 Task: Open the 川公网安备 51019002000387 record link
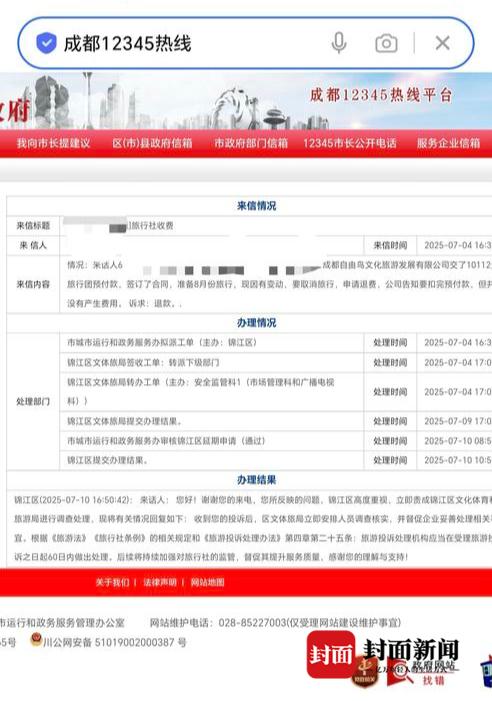[115, 642]
